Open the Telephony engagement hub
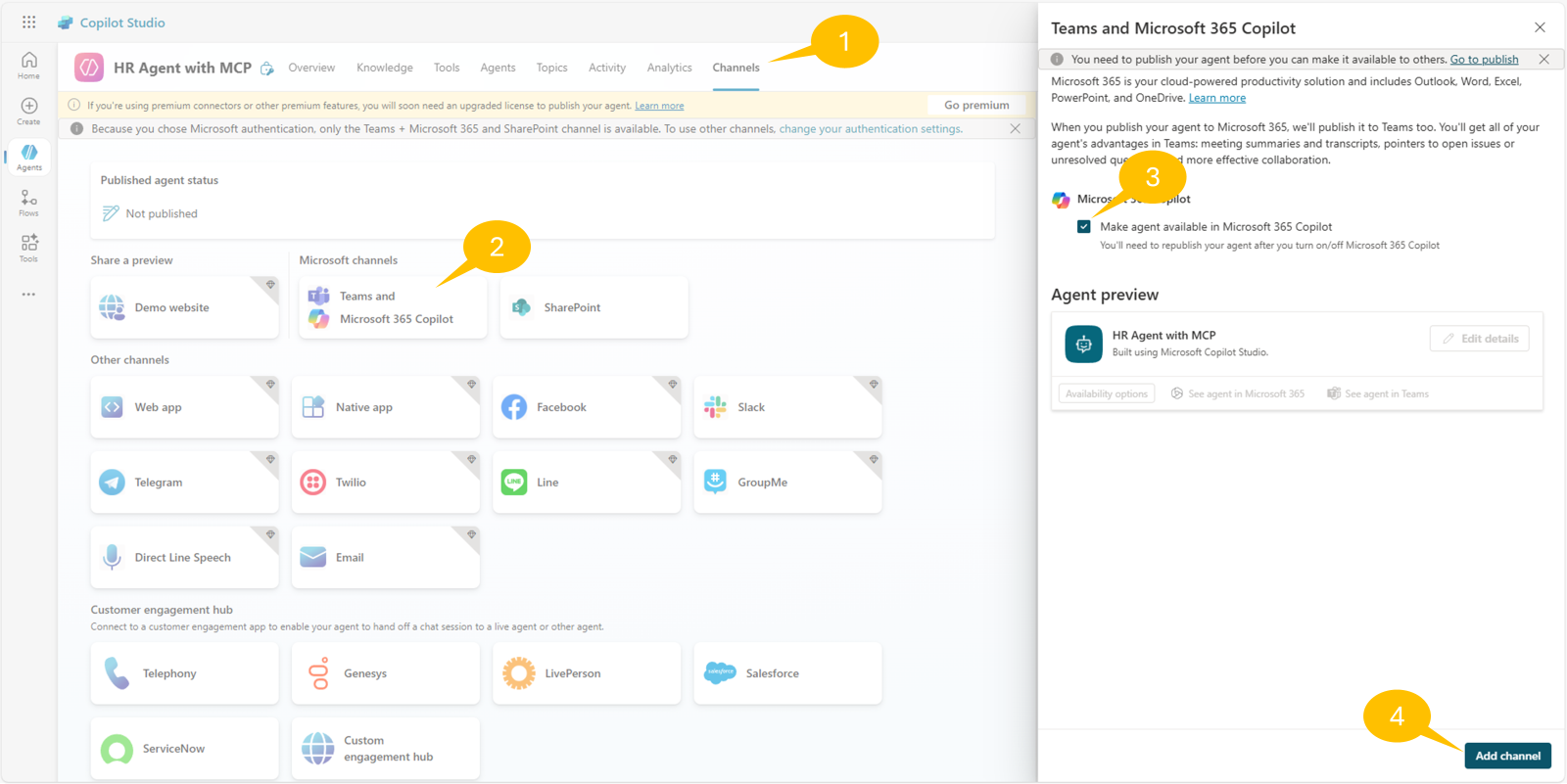Viewport: 1567px width, 784px height. pyautogui.click(x=185, y=673)
